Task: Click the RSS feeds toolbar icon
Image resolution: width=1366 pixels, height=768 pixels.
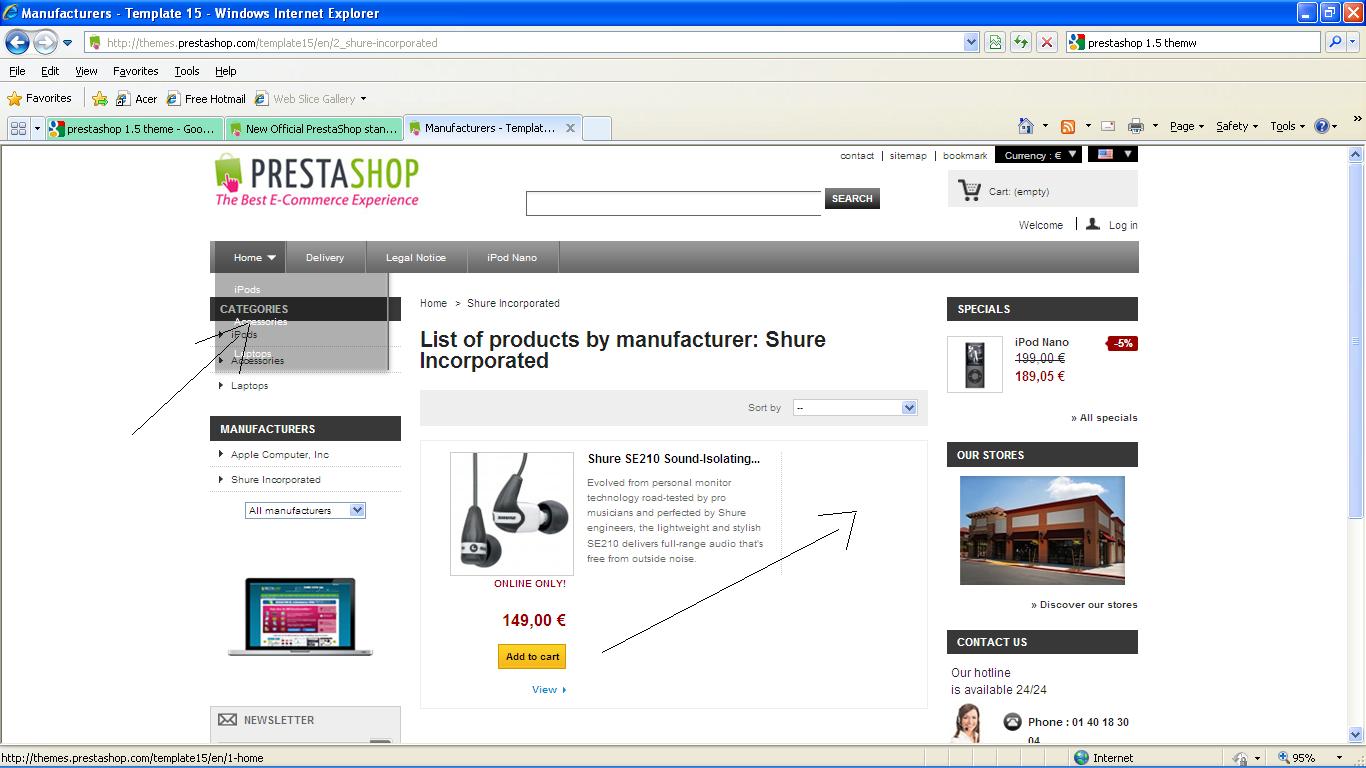Action: (1068, 126)
